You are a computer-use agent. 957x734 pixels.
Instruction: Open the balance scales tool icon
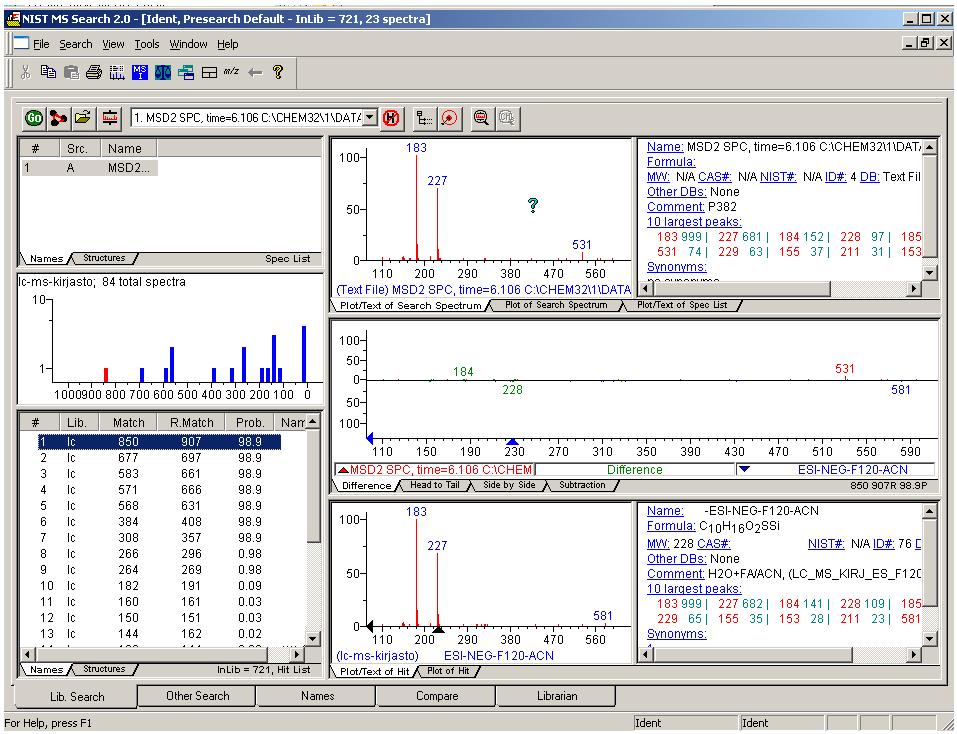[x=163, y=73]
